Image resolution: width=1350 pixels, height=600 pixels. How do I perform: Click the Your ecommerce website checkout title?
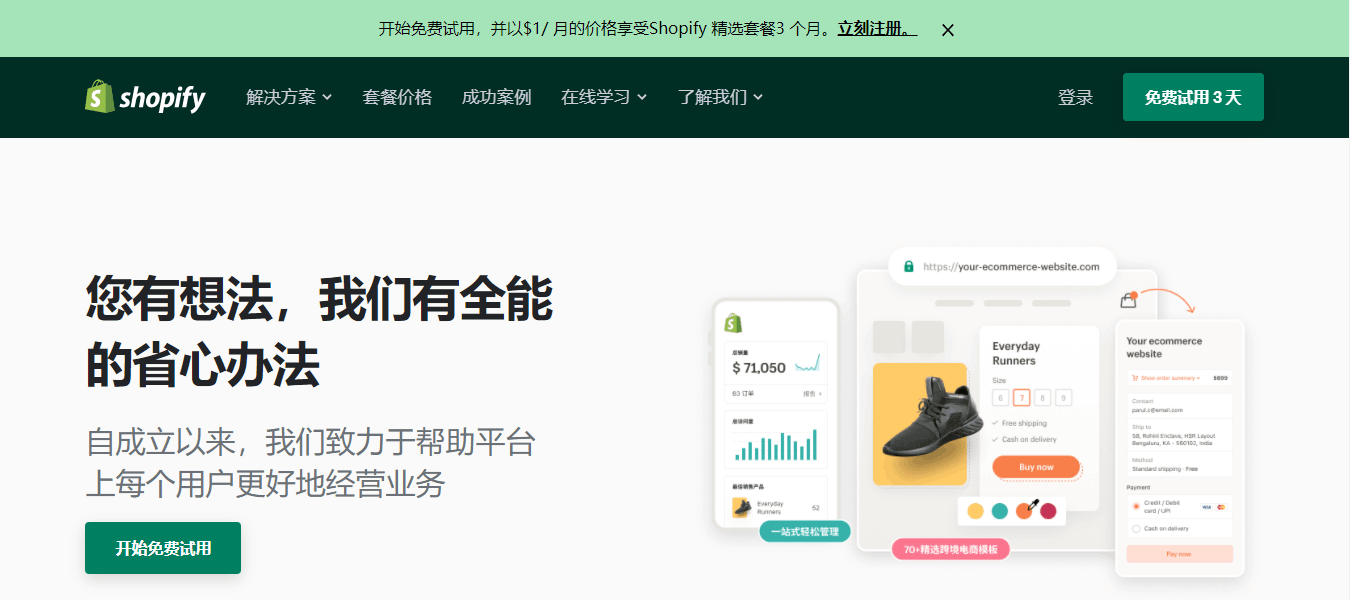tap(1164, 347)
